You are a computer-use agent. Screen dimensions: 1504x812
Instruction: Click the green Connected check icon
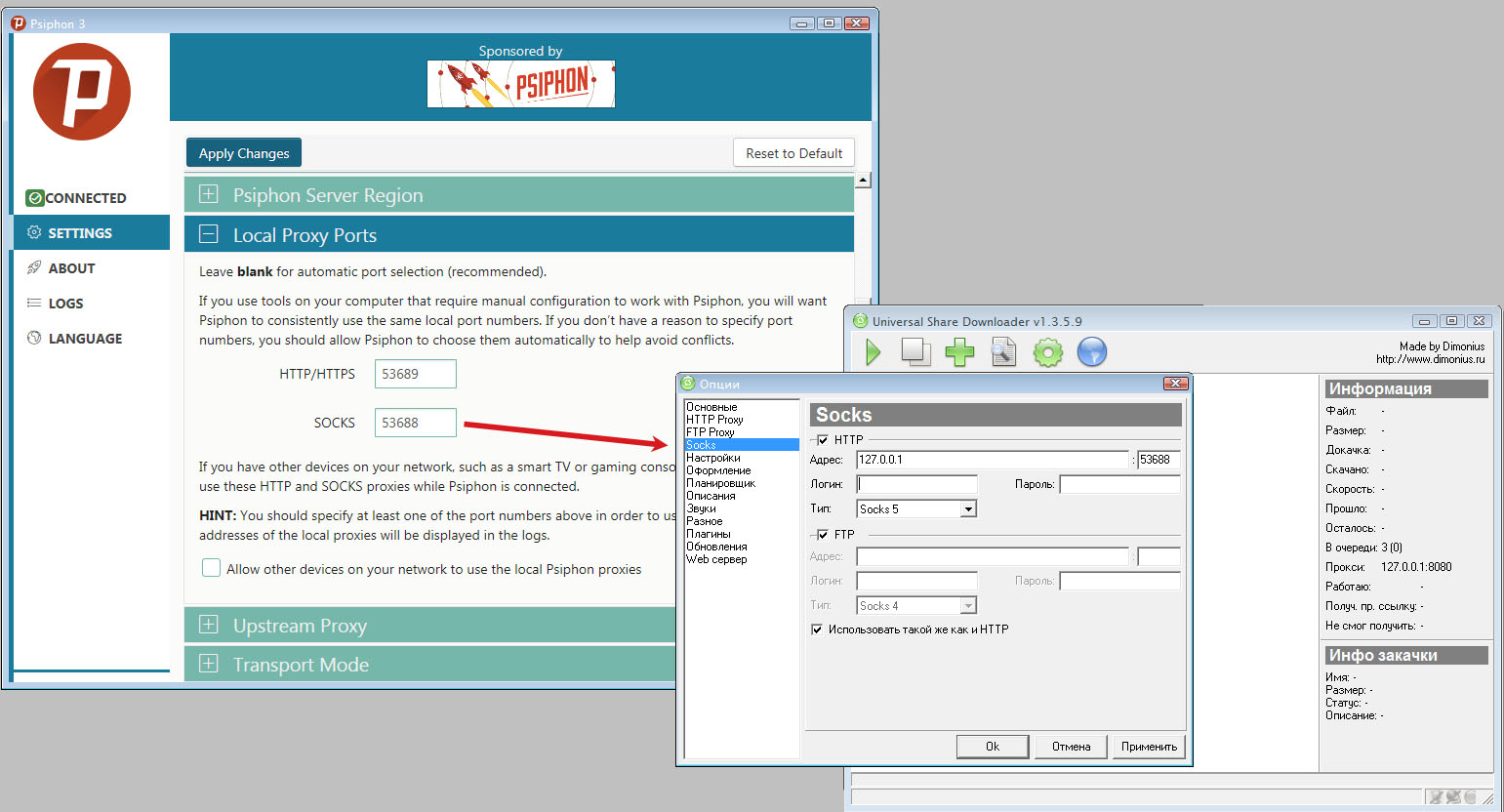point(35,198)
